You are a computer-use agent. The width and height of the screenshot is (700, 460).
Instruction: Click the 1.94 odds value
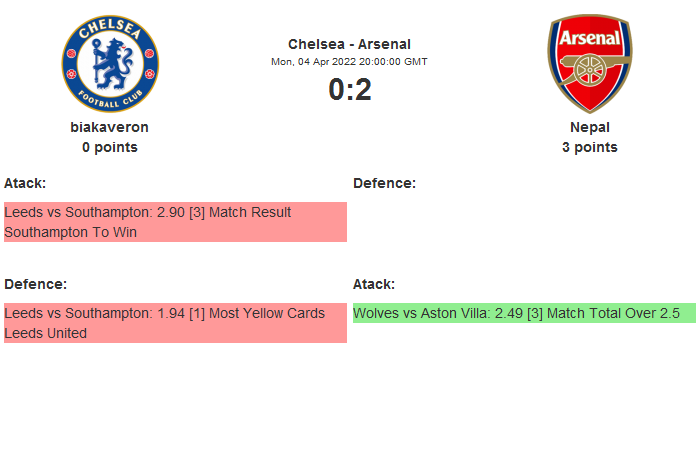[x=172, y=313]
